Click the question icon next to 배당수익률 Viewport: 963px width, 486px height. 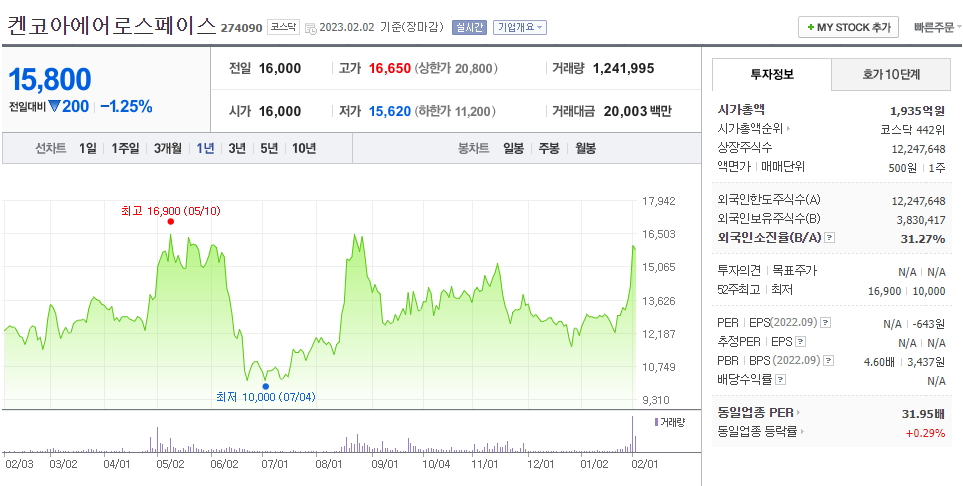coord(780,380)
